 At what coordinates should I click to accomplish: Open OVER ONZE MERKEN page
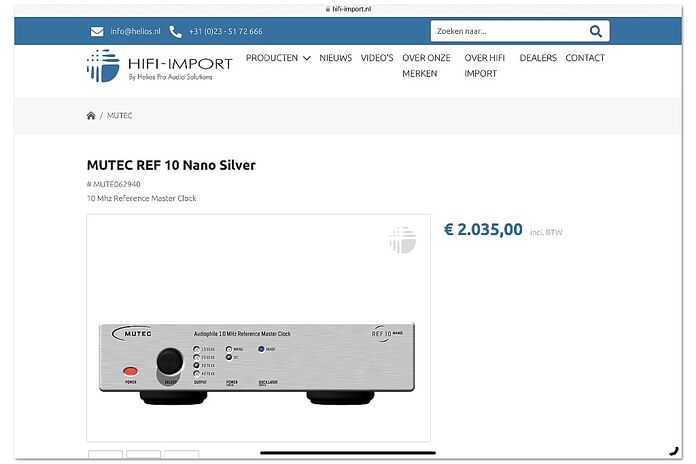(x=426, y=66)
